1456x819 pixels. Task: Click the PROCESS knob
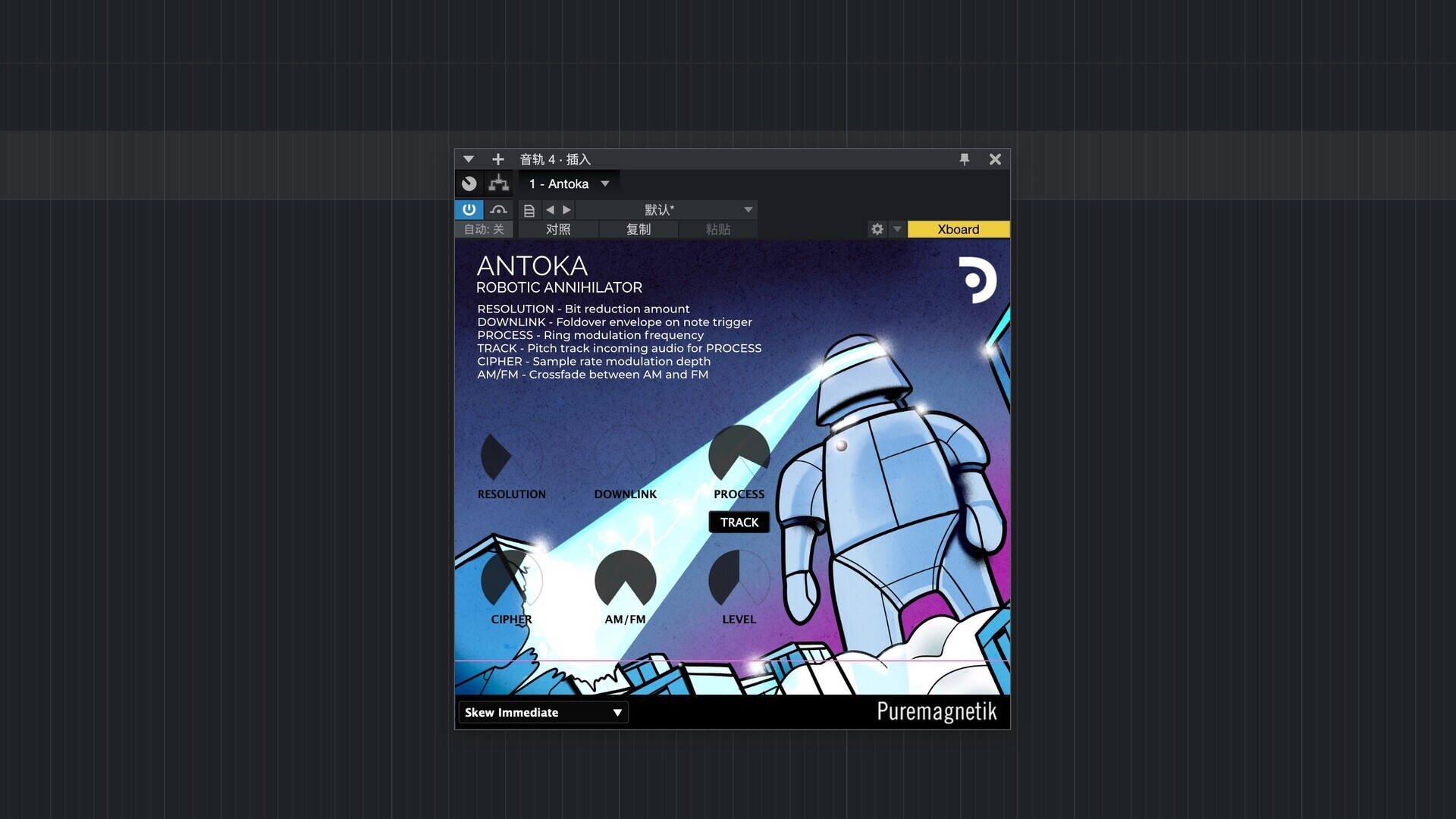(x=739, y=456)
